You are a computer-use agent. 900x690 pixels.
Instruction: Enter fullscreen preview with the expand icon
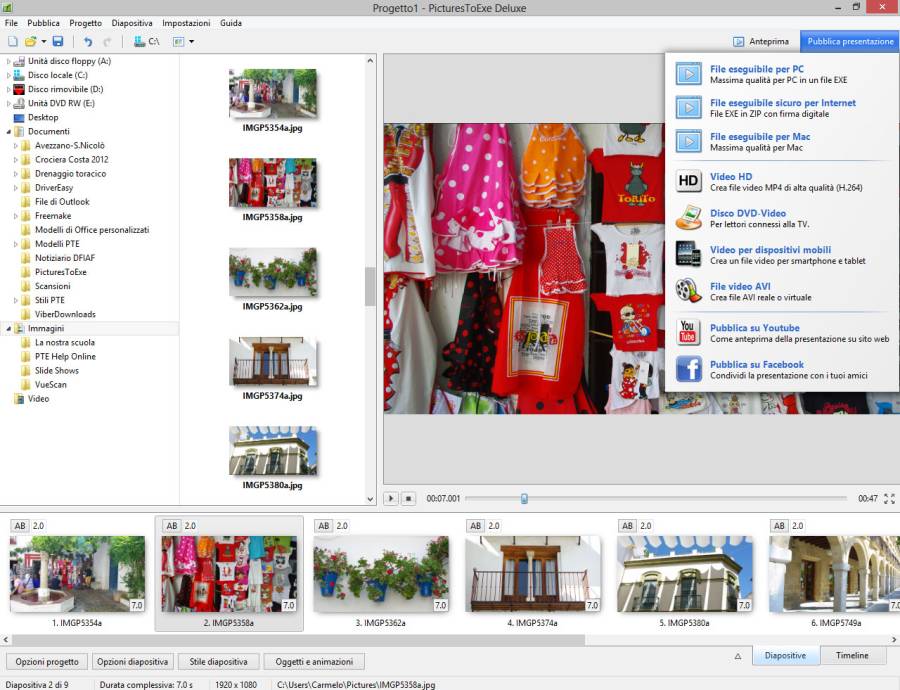pos(889,498)
